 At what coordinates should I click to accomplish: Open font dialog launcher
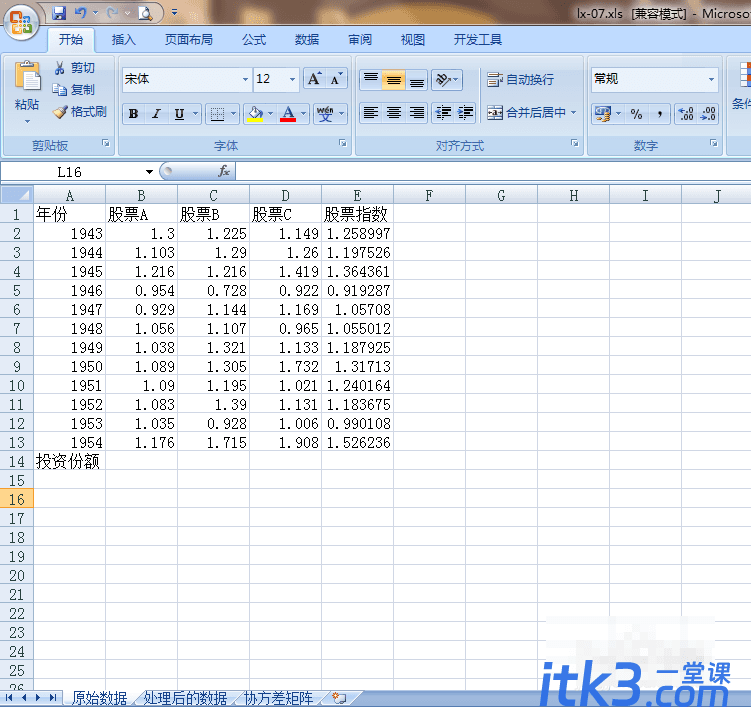342,143
